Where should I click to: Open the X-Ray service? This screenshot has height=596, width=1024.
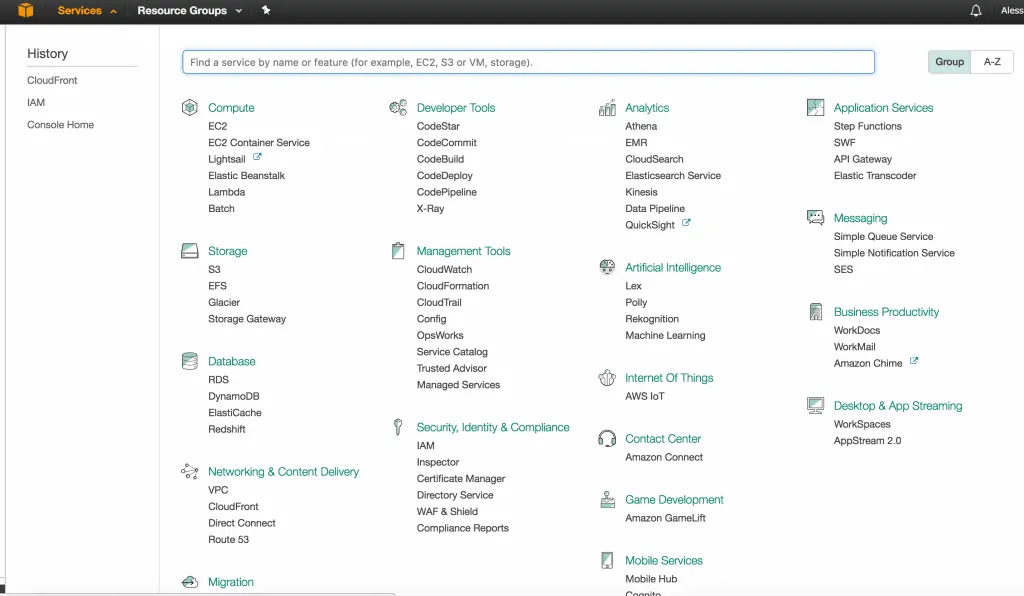pos(430,208)
